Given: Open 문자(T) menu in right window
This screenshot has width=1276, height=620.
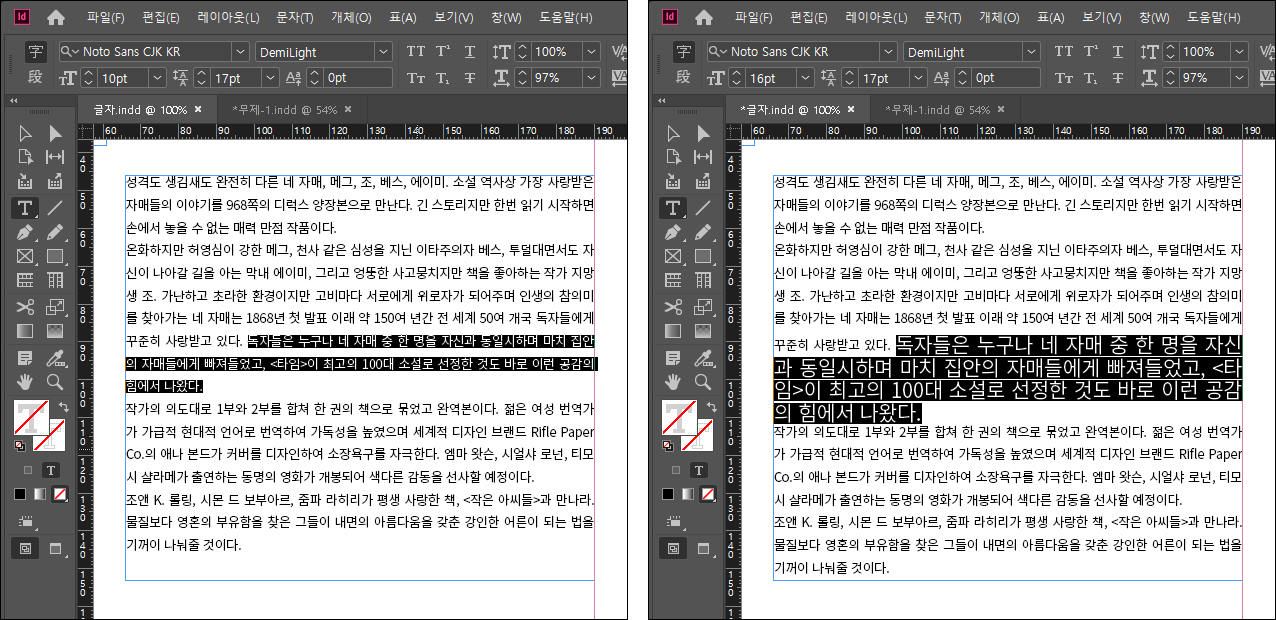Looking at the screenshot, I should point(943,18).
